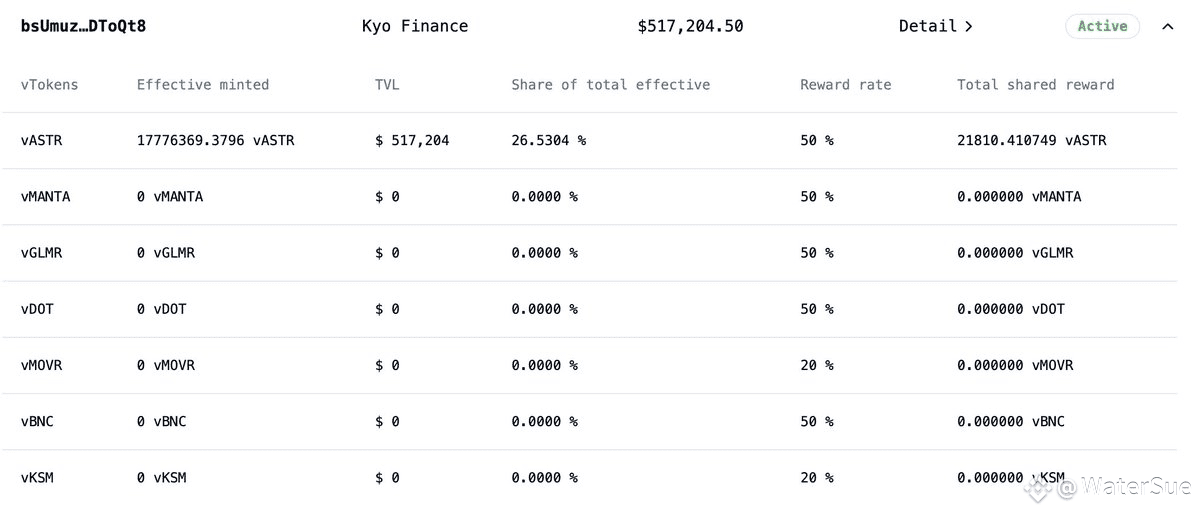1200x514 pixels.
Task: Click the Effective minted column header
Action: pos(202,85)
